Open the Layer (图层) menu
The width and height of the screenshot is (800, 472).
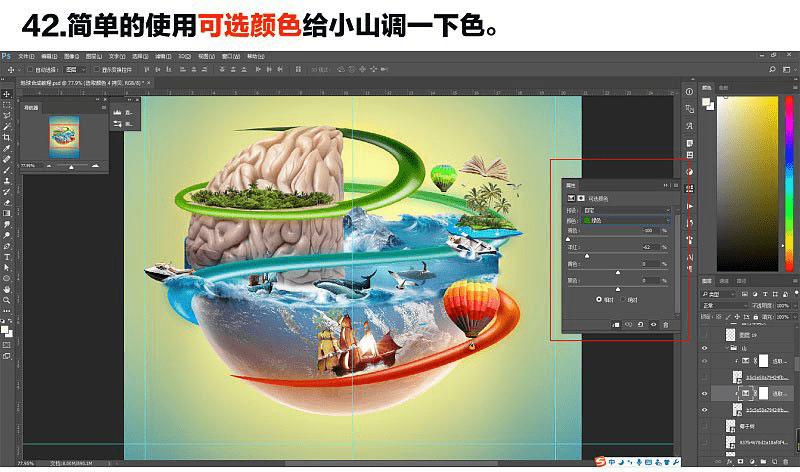click(x=94, y=56)
